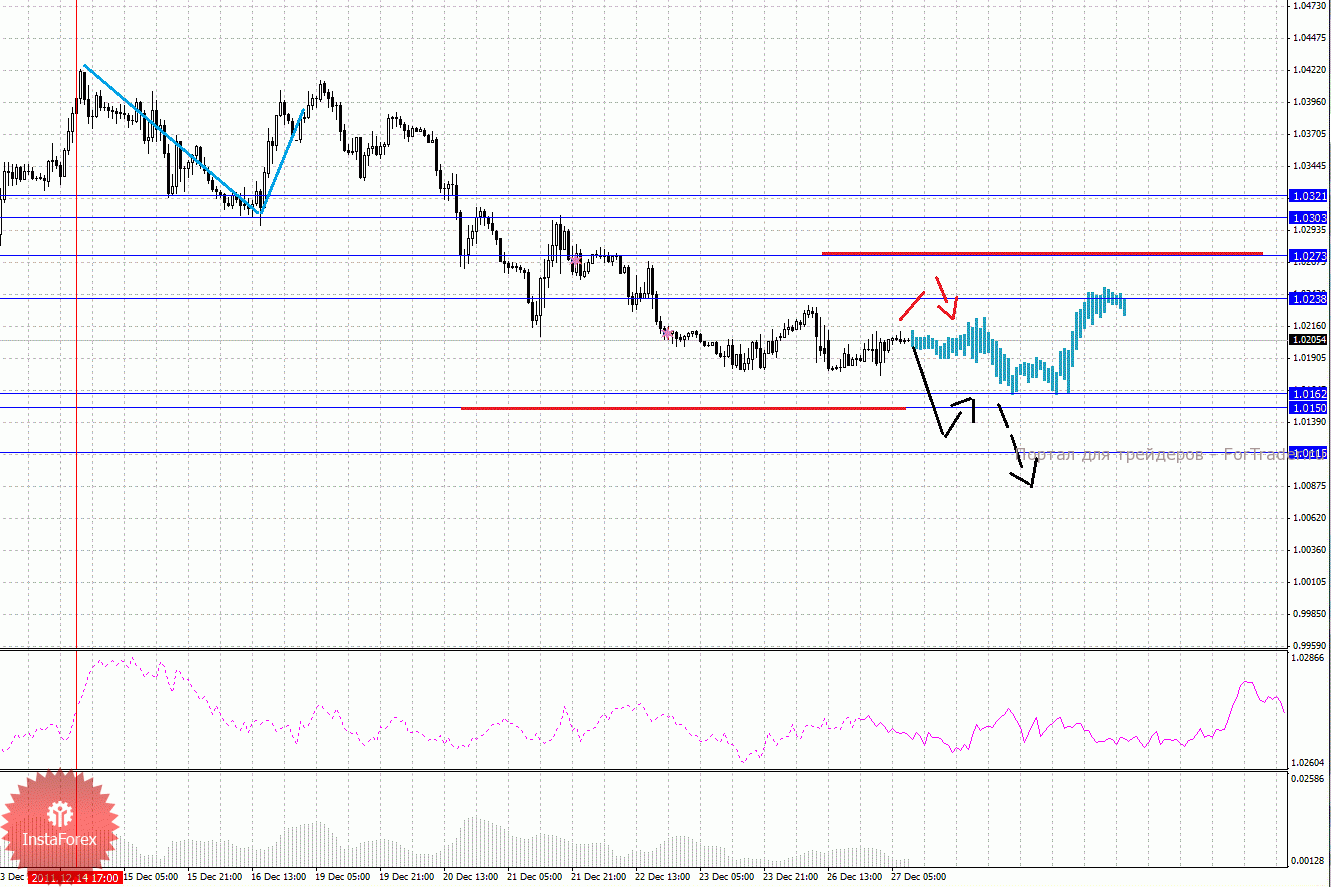Click the 1.02604 indicator scale value

pyautogui.click(x=1308, y=763)
